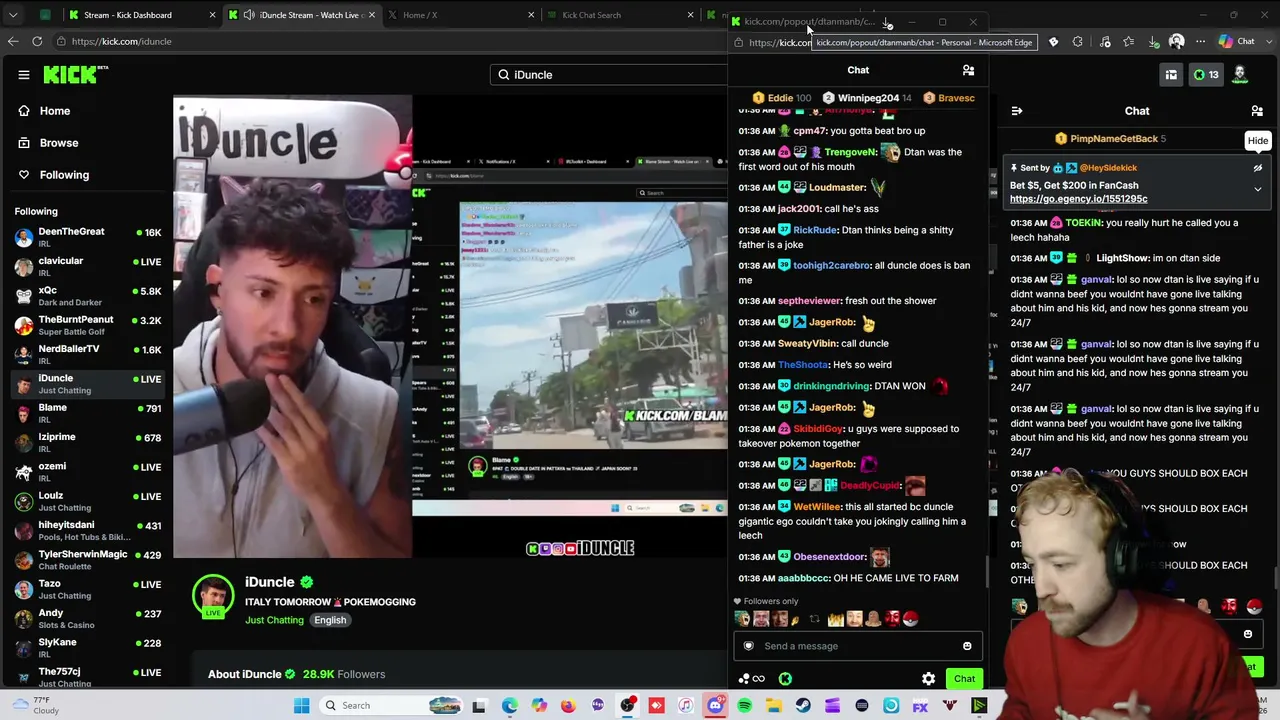Open TheBurntPeanut channel in sidebar
The width and height of the screenshot is (1280, 720).
(88, 325)
